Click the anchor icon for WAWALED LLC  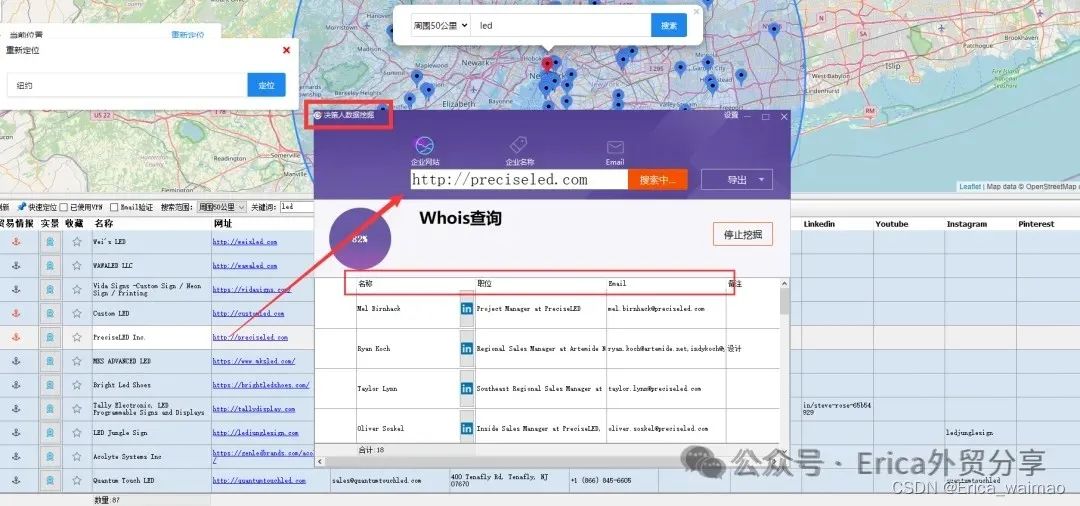pyautogui.click(x=17, y=266)
